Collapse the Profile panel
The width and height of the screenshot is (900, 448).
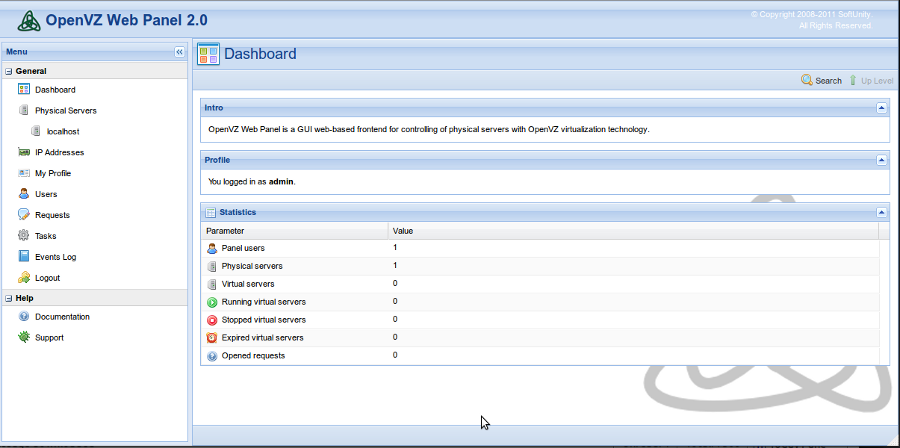(x=882, y=160)
